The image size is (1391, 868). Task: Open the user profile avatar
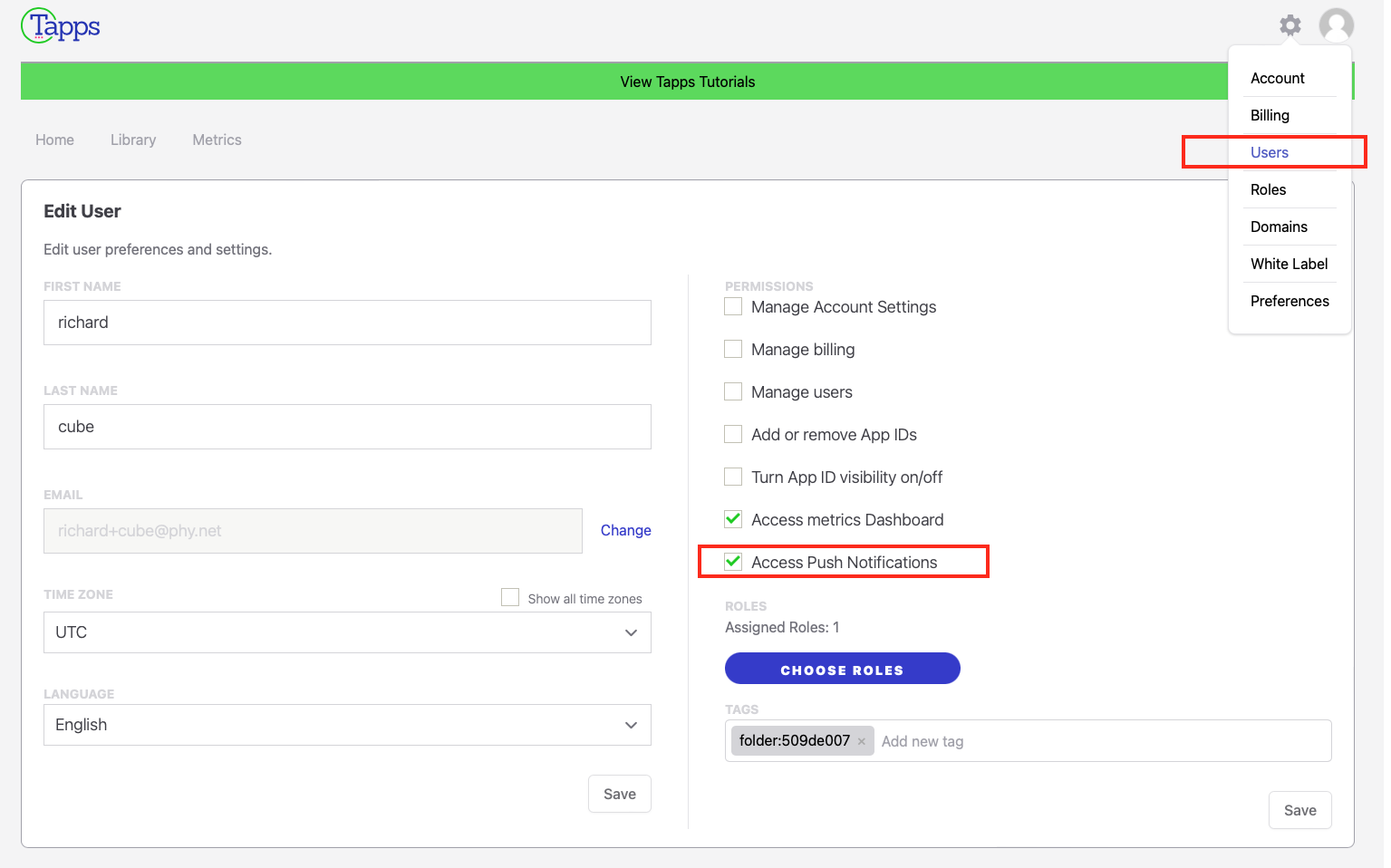click(1336, 25)
